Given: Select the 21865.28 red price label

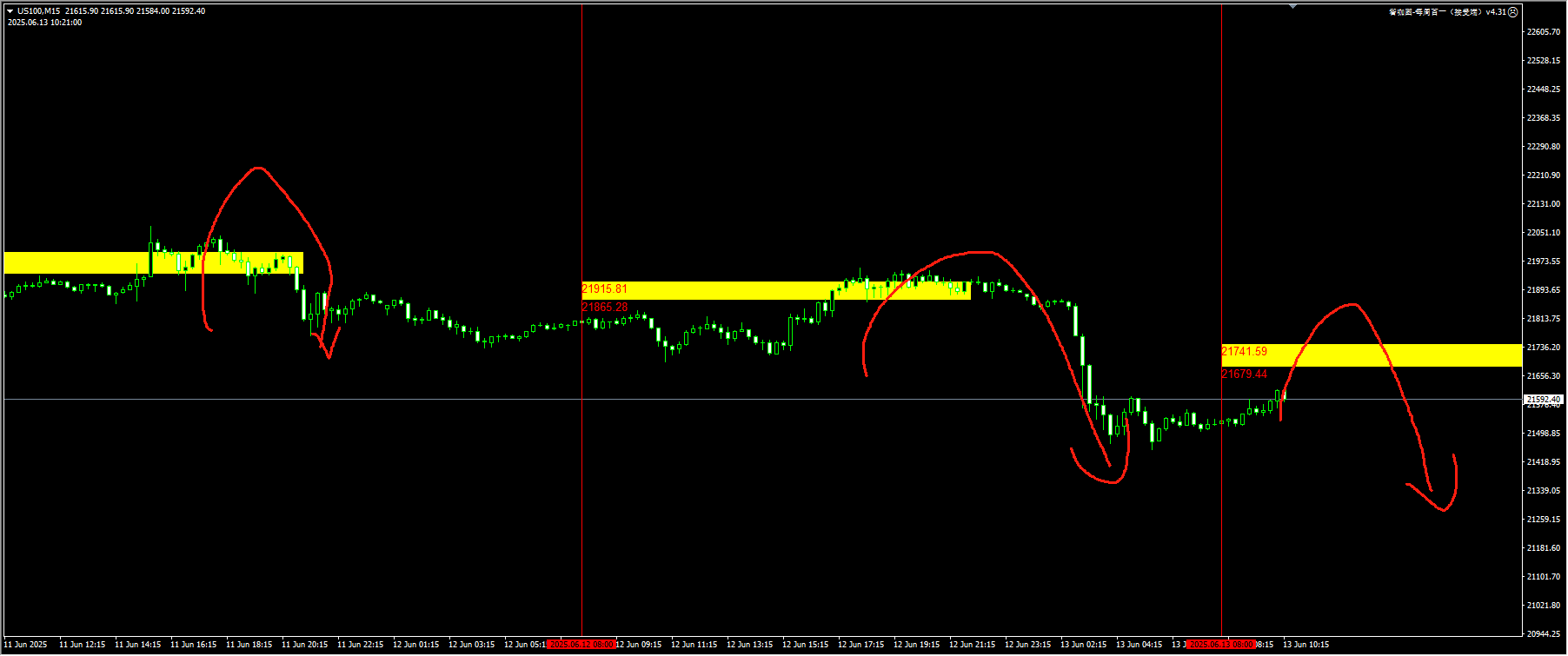Looking at the screenshot, I should tap(604, 307).
